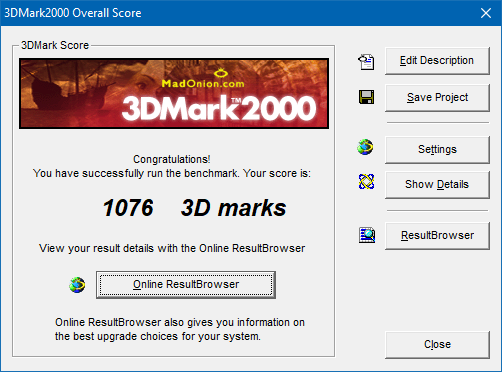The width and height of the screenshot is (502, 372).
Task: Click the magnifier icon beside ResultBrowser
Action: 367,235
